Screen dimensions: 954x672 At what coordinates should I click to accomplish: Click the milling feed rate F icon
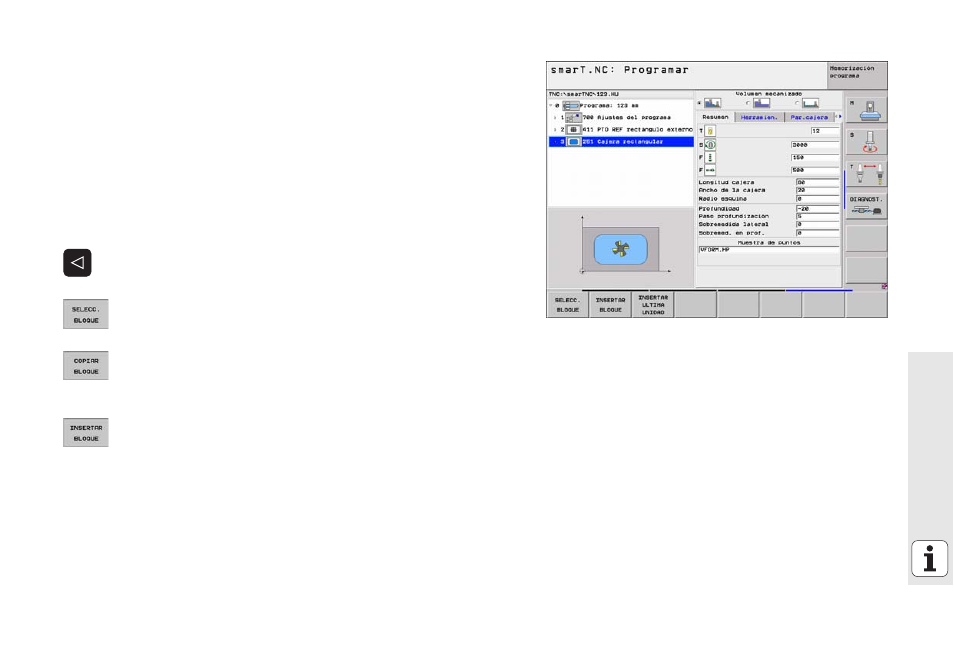[x=710, y=170]
